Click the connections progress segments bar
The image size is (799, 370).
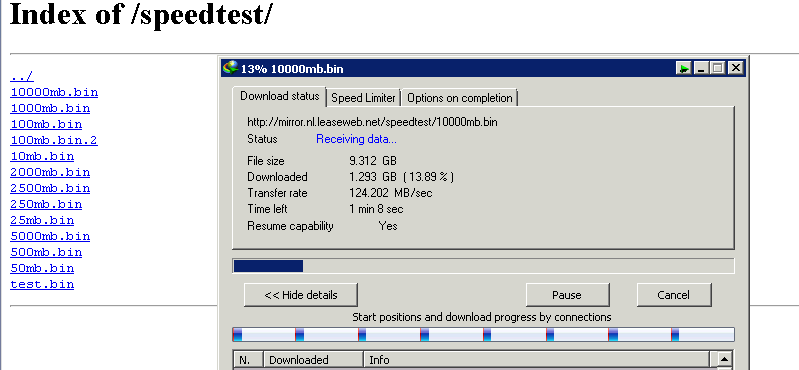[483, 335]
